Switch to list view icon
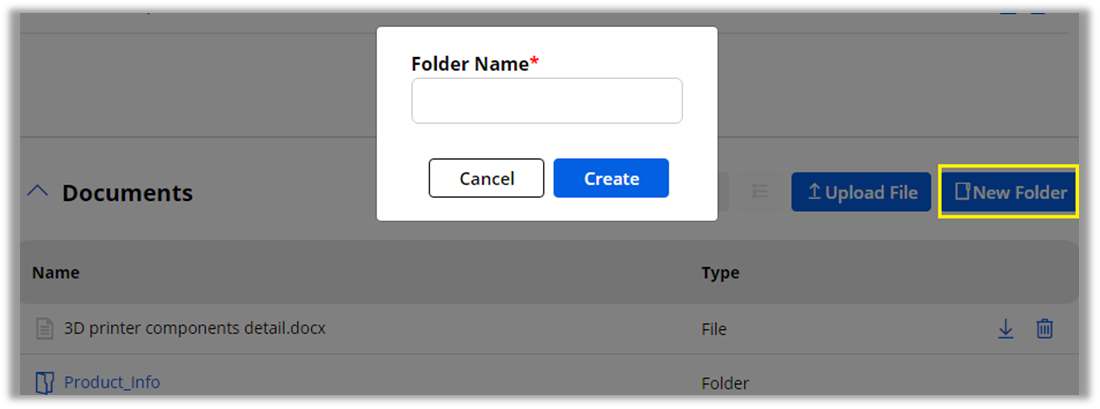1100x409 pixels. (x=759, y=192)
